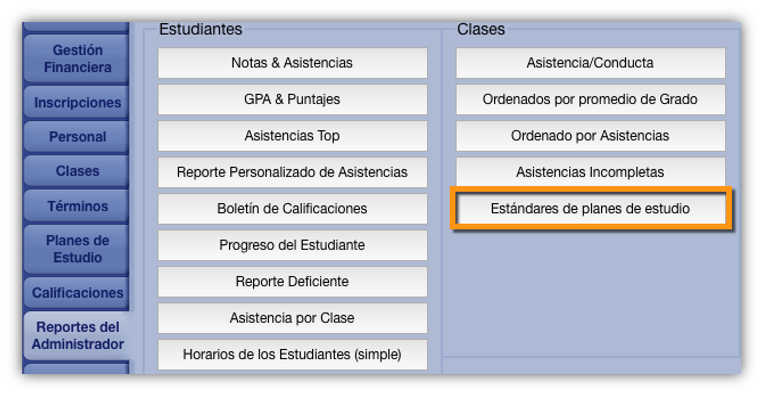781x404 pixels.
Task: Run the Asistencias Top report
Action: (x=292, y=136)
